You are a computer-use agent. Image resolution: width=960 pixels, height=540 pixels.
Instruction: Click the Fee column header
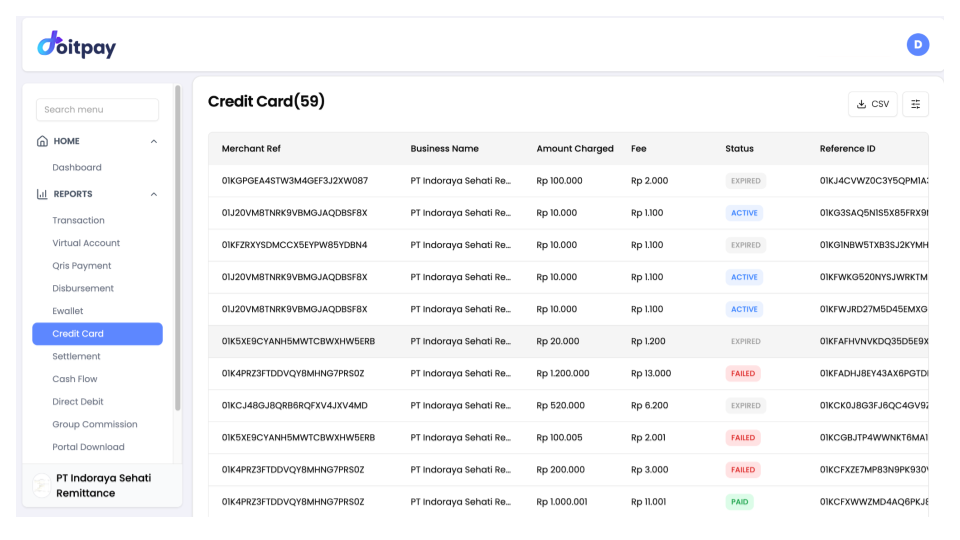coord(639,149)
